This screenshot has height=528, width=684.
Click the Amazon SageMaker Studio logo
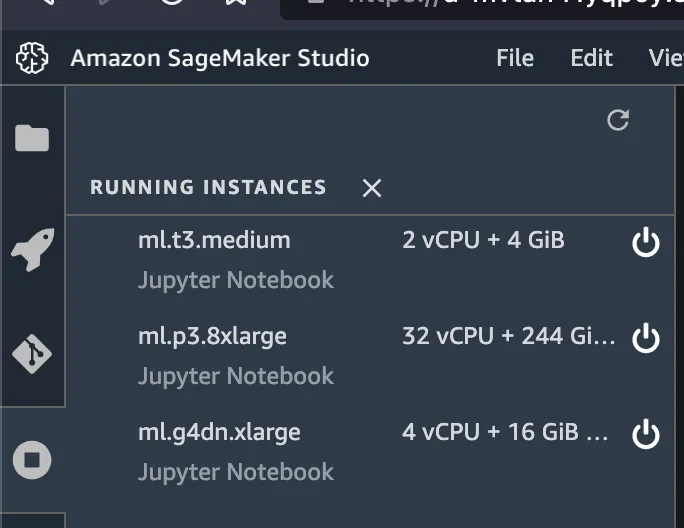[x=32, y=58]
